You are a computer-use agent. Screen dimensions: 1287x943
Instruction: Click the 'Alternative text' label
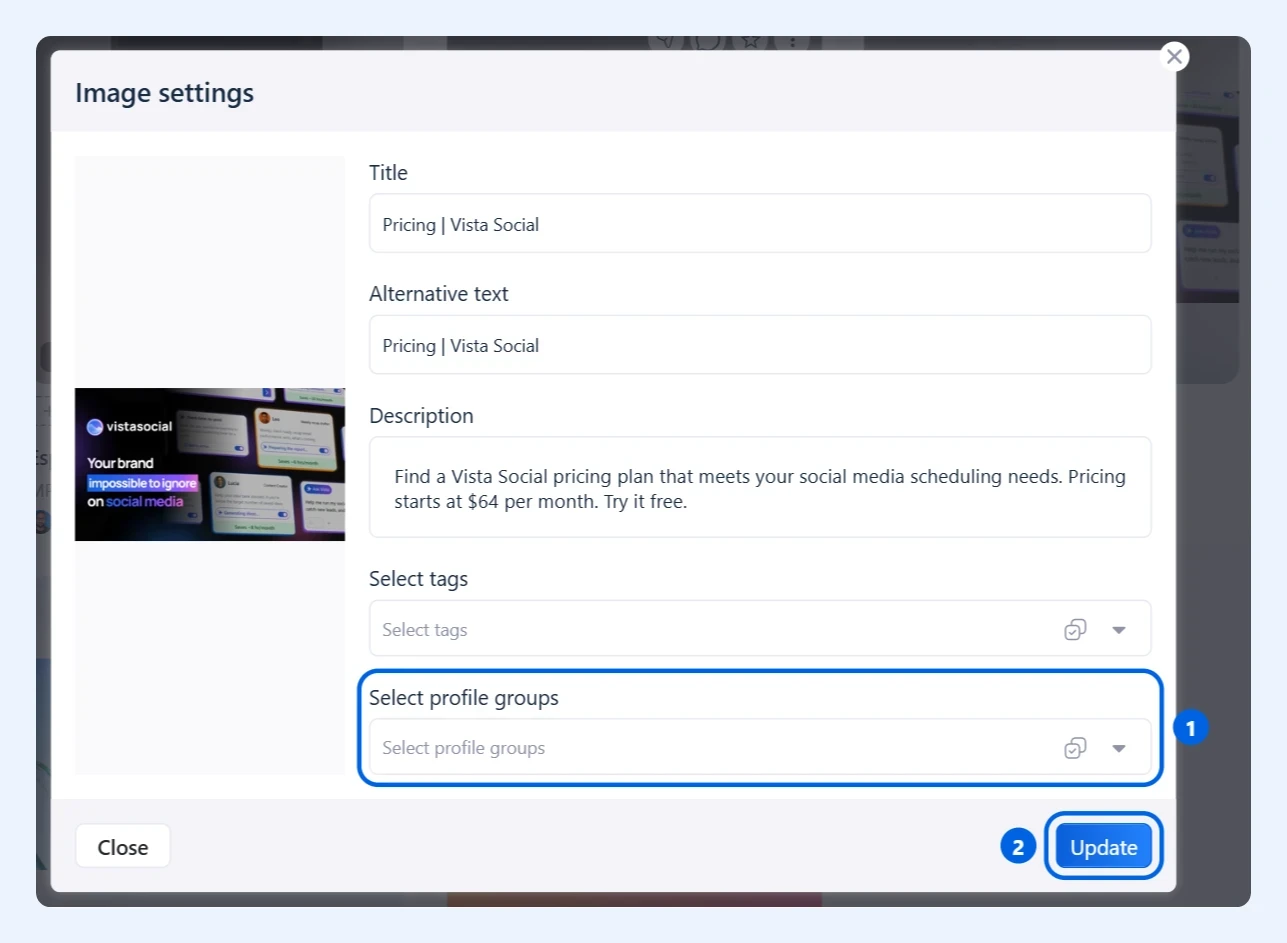[x=439, y=294]
